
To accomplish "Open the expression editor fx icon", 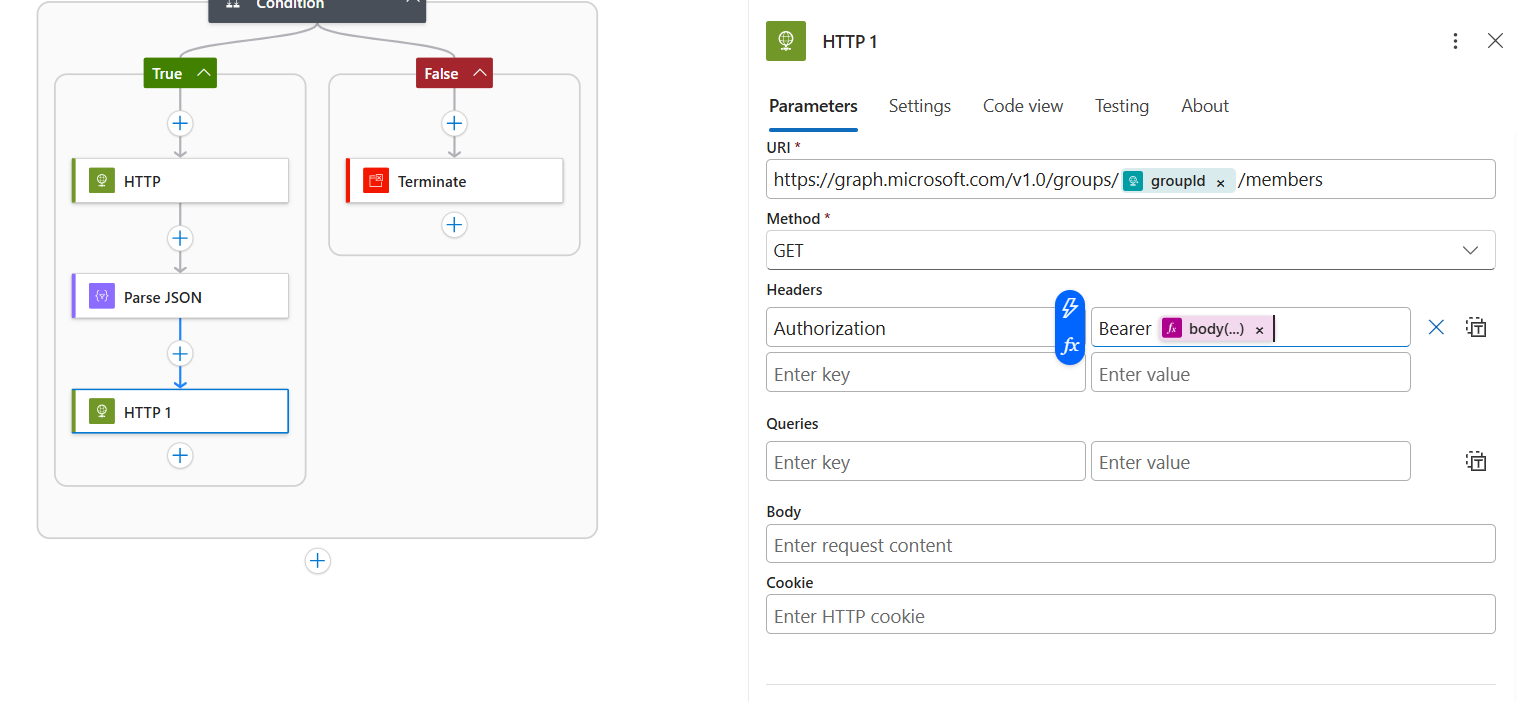I will point(1070,346).
